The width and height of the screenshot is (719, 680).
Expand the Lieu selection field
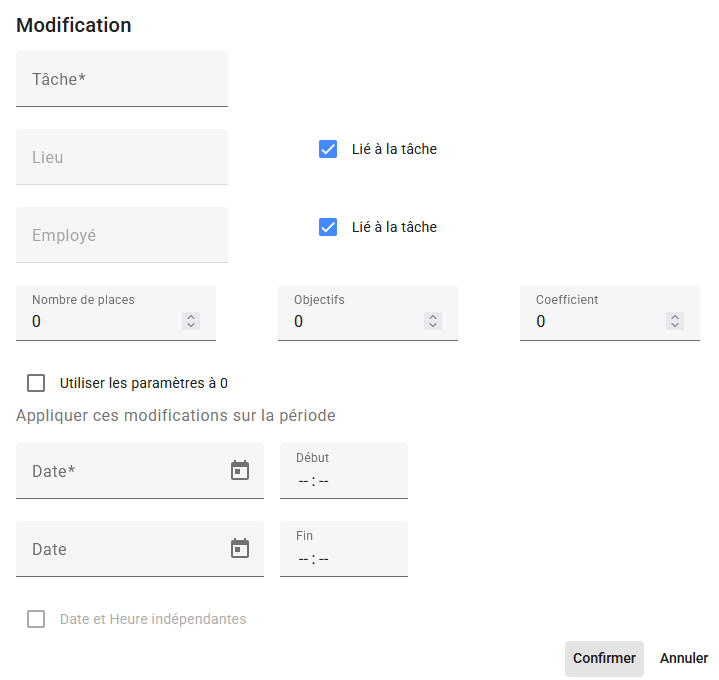click(121, 157)
